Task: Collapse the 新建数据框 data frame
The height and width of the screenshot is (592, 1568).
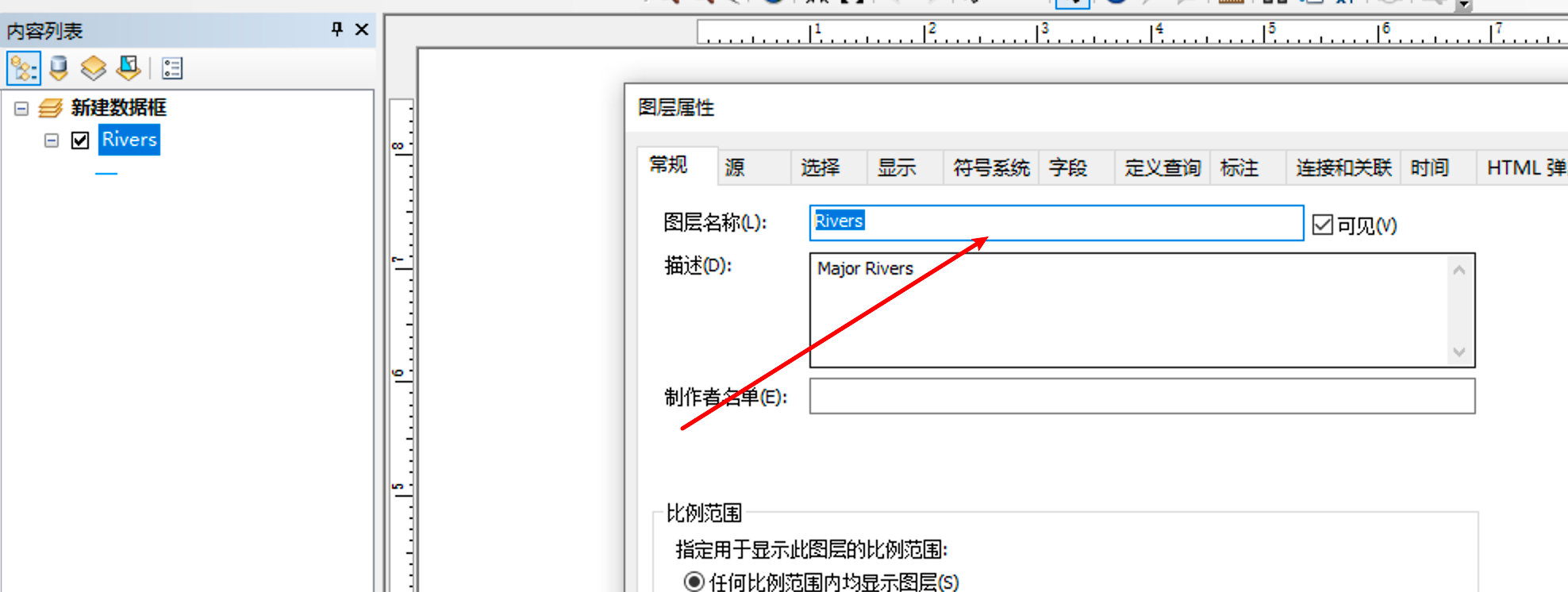Action: coord(21,109)
